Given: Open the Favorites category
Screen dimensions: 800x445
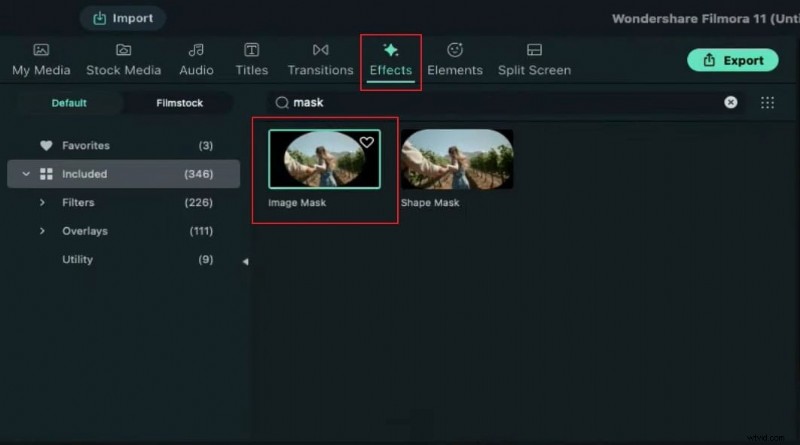Looking at the screenshot, I should pos(124,146).
